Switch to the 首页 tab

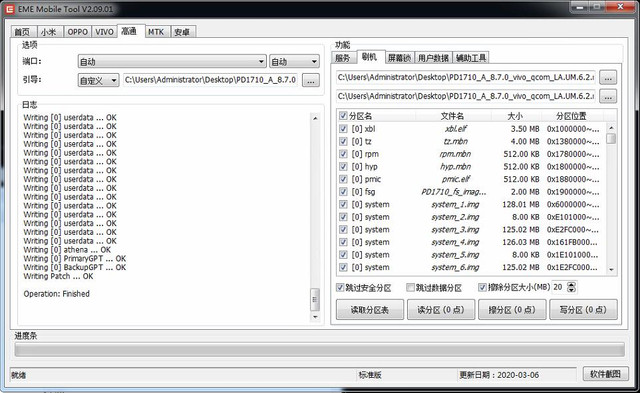coord(23,32)
